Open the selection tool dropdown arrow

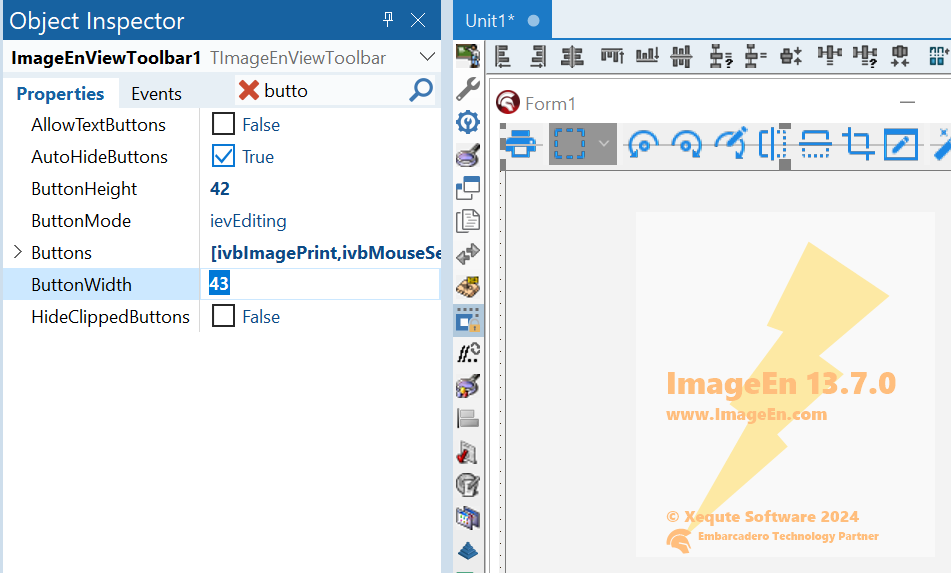603,144
